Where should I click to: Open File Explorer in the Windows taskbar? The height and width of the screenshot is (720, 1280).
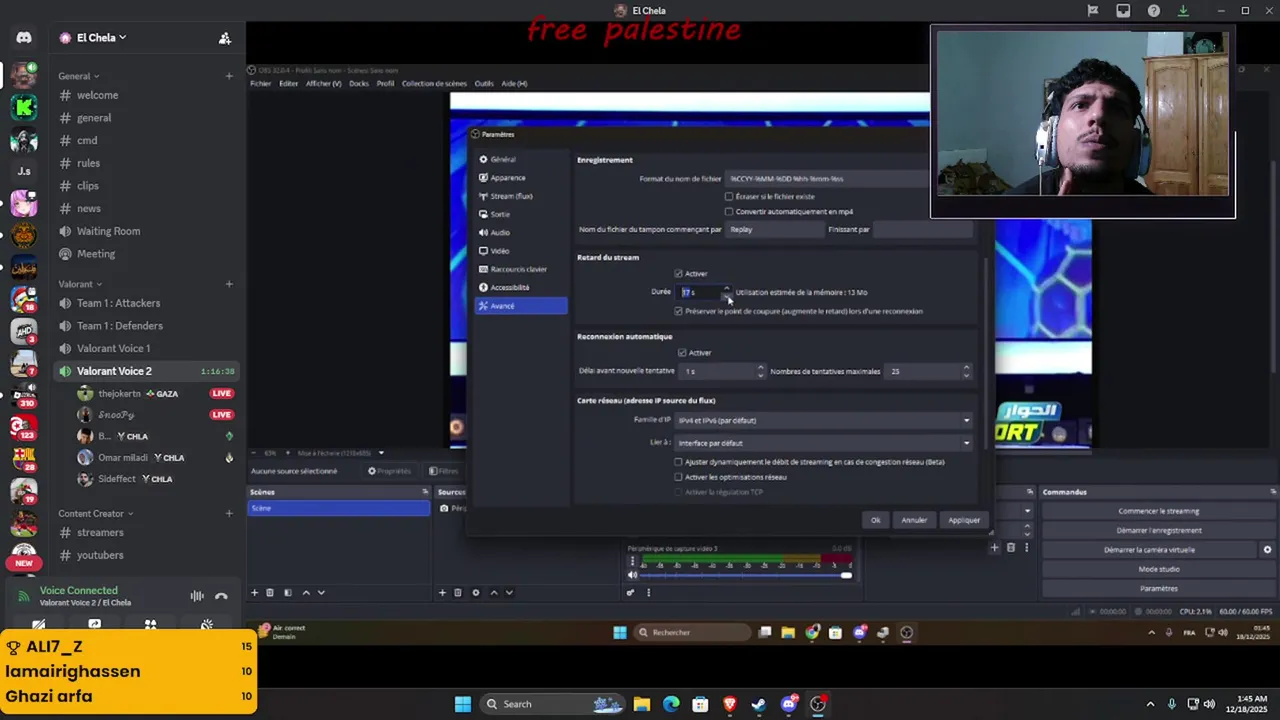click(642, 704)
